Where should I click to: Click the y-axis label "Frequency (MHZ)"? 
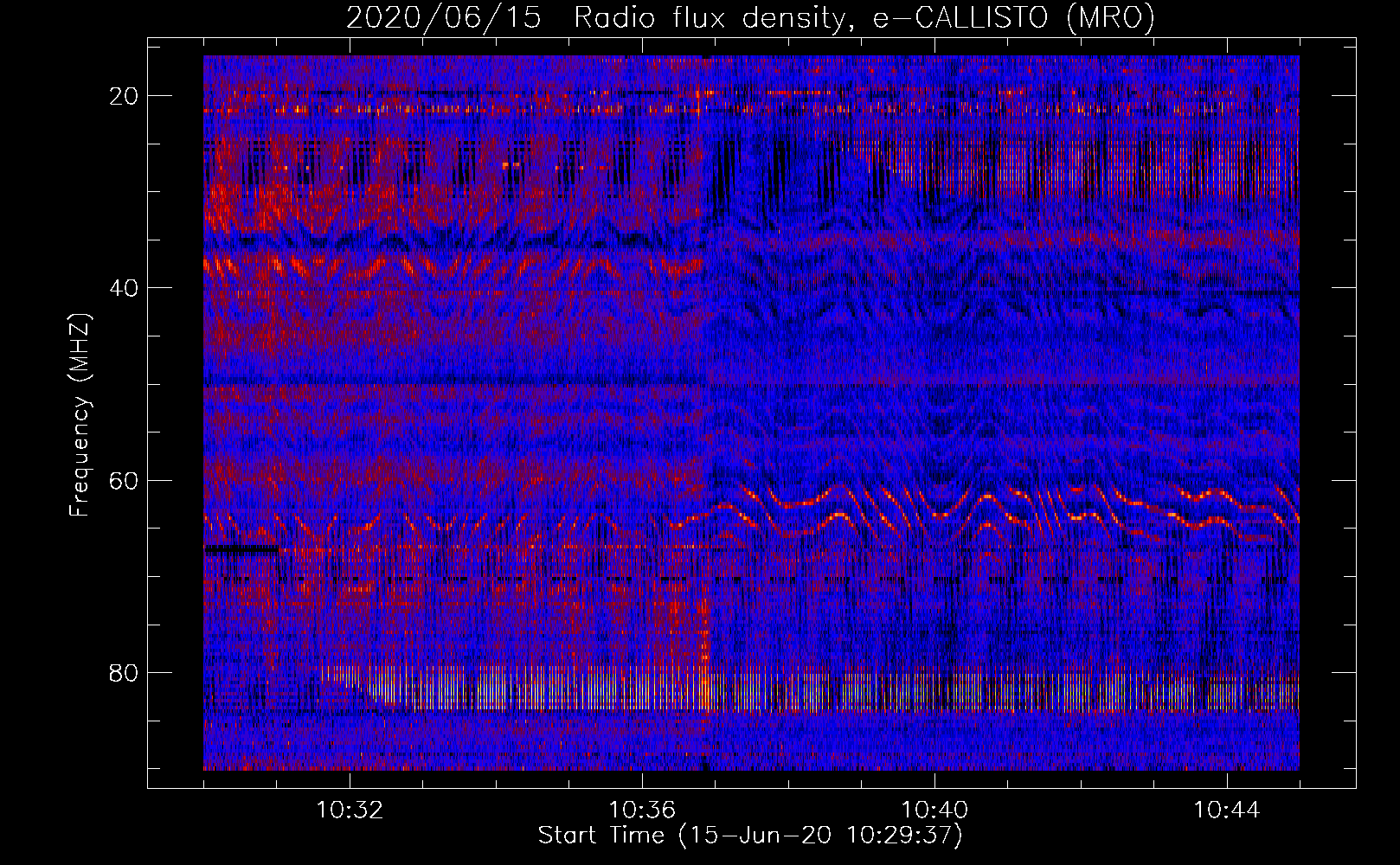pos(80,415)
